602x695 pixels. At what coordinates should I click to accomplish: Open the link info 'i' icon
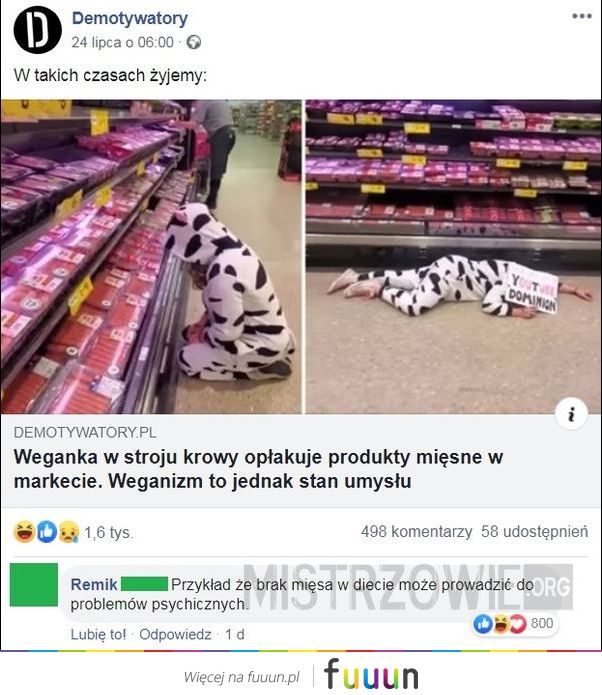click(x=571, y=414)
